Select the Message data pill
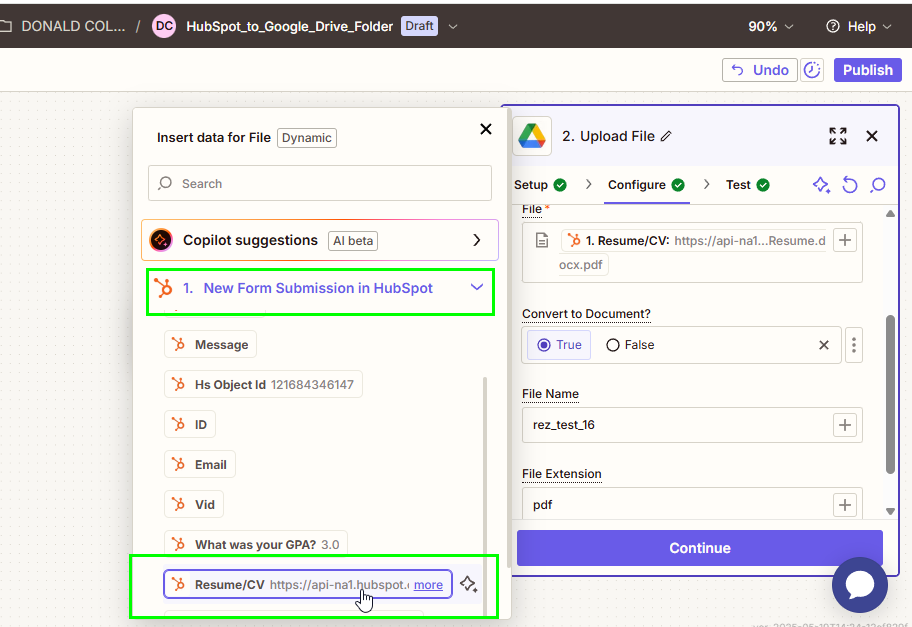Screen dimensions: 912x627 (x=211, y=344)
